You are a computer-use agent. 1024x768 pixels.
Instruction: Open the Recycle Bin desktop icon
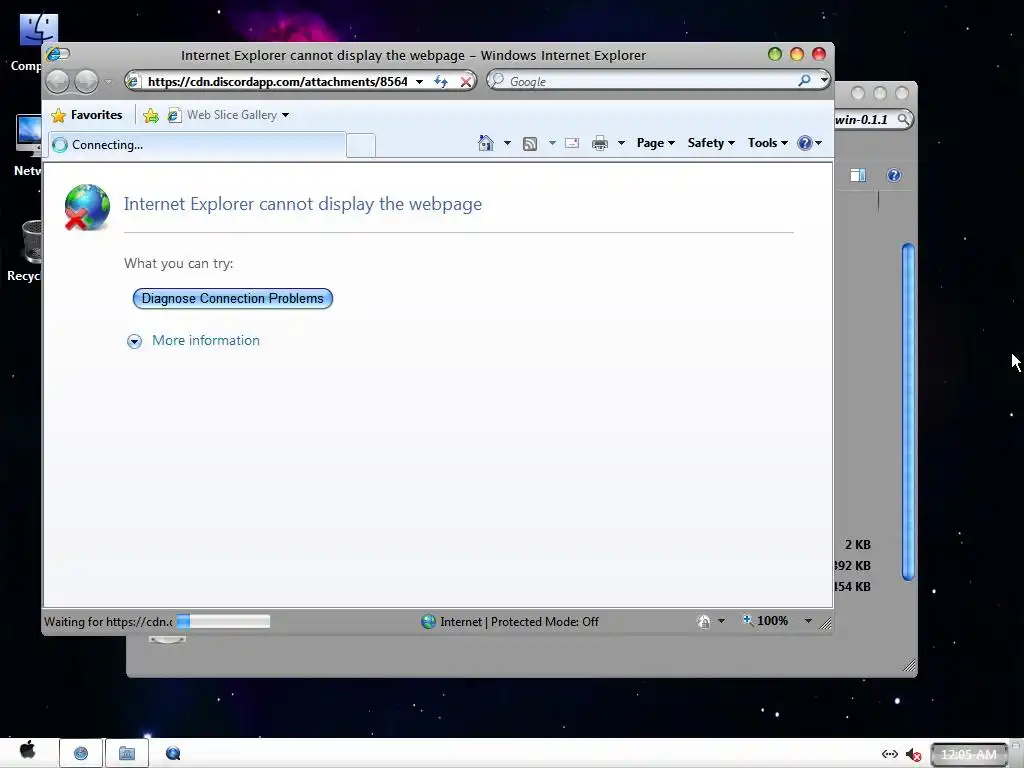coord(24,251)
